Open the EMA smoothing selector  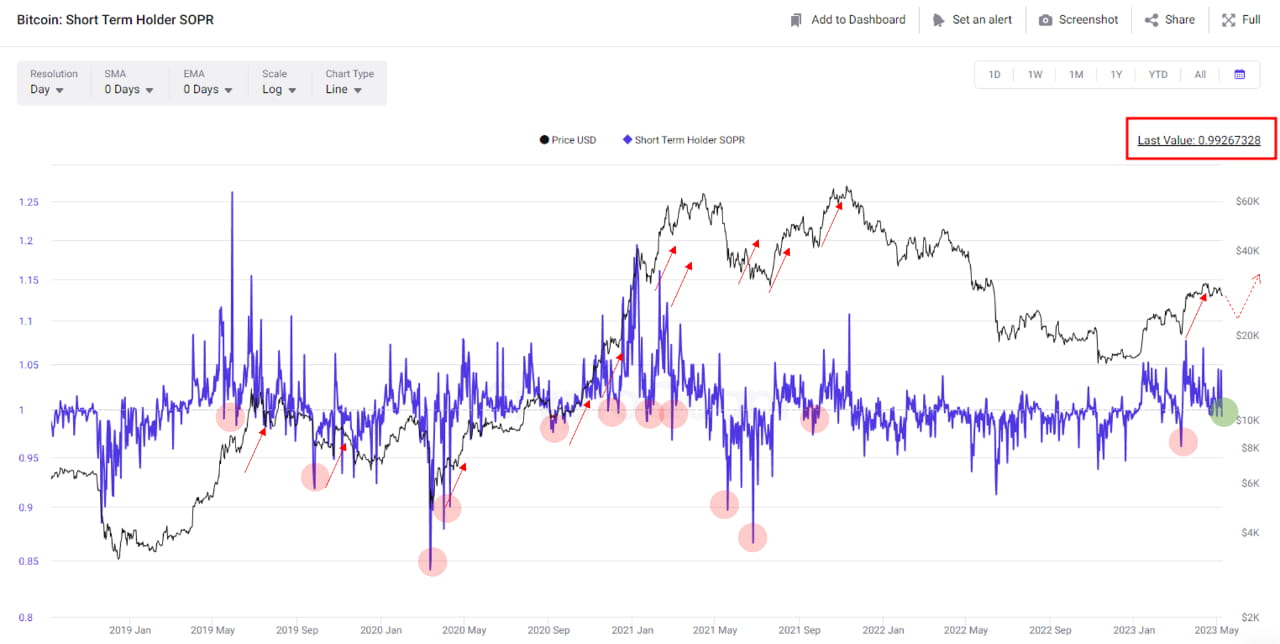205,88
